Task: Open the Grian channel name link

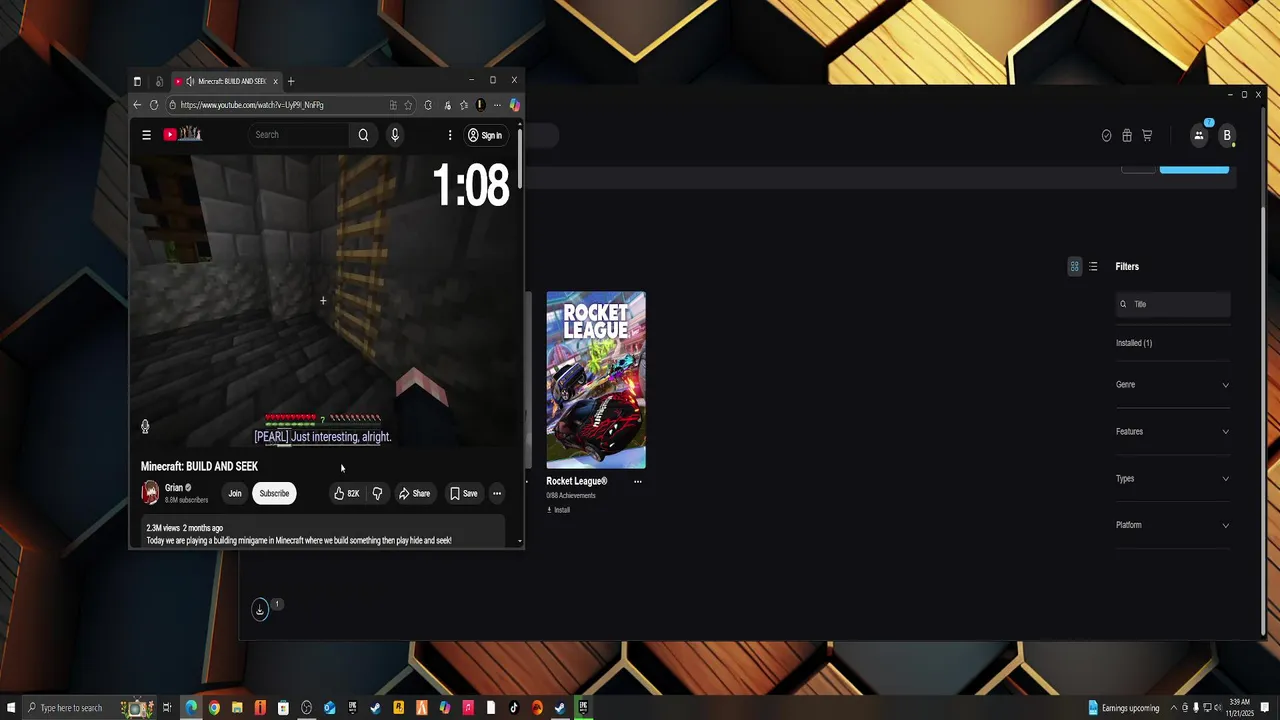Action: (174, 488)
